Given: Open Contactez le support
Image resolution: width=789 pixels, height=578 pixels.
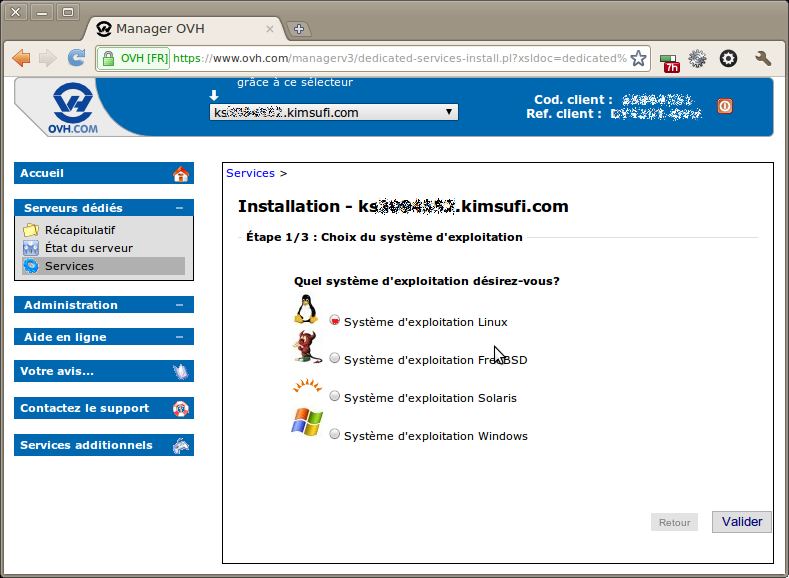Looking at the screenshot, I should (104, 408).
